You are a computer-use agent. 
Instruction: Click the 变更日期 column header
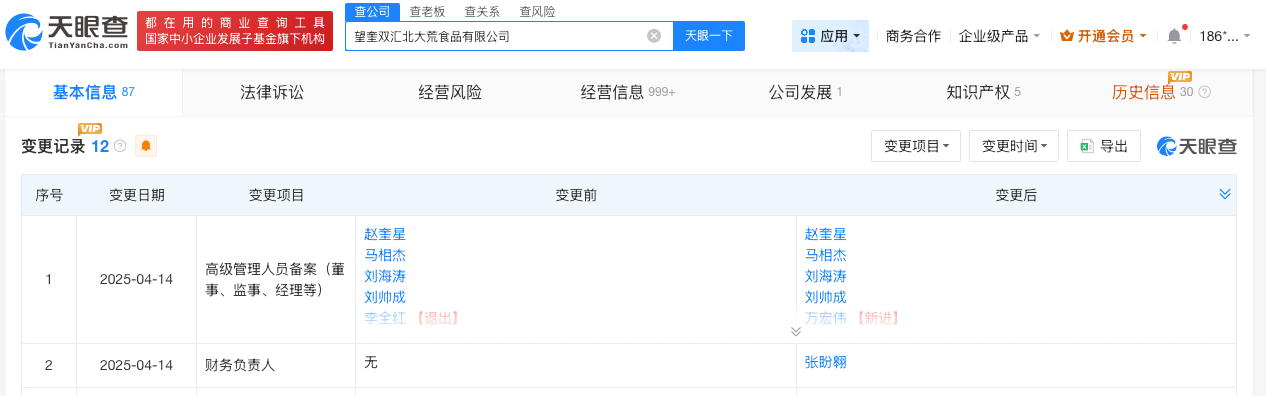click(x=137, y=195)
